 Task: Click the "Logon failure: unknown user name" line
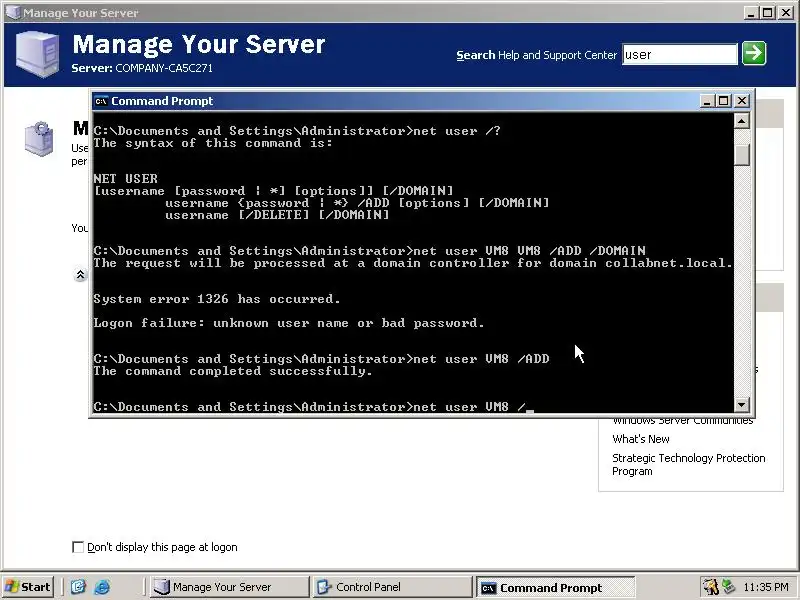pos(288,323)
